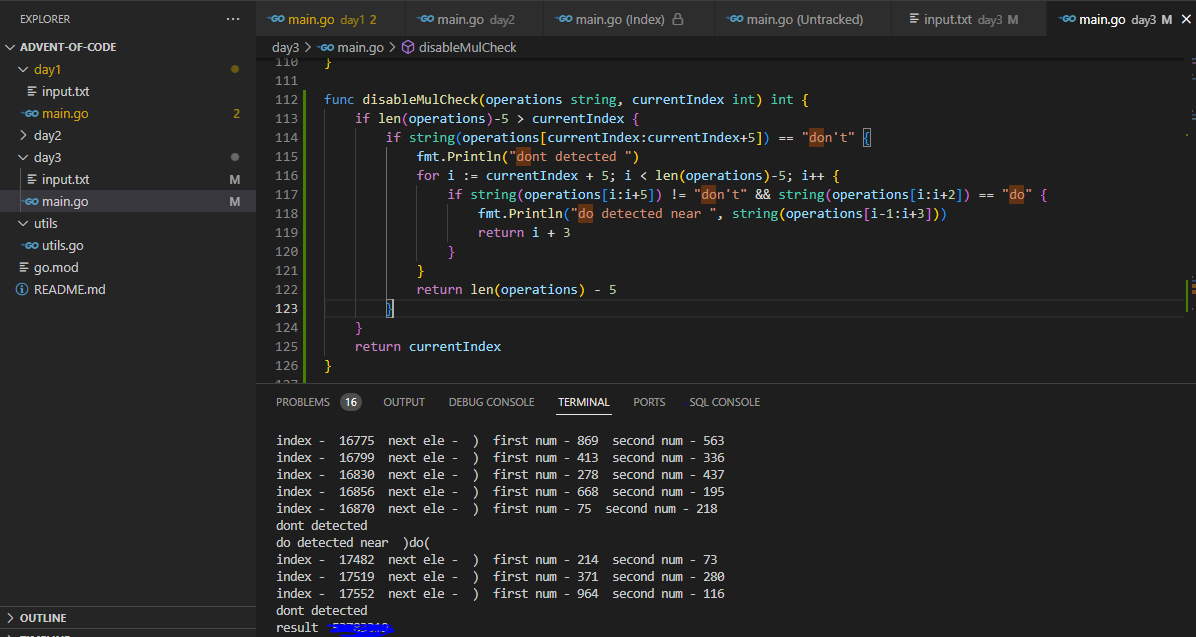Viewport: 1196px width, 637px height.
Task: Click line number 123 in gutter
Action: point(286,308)
